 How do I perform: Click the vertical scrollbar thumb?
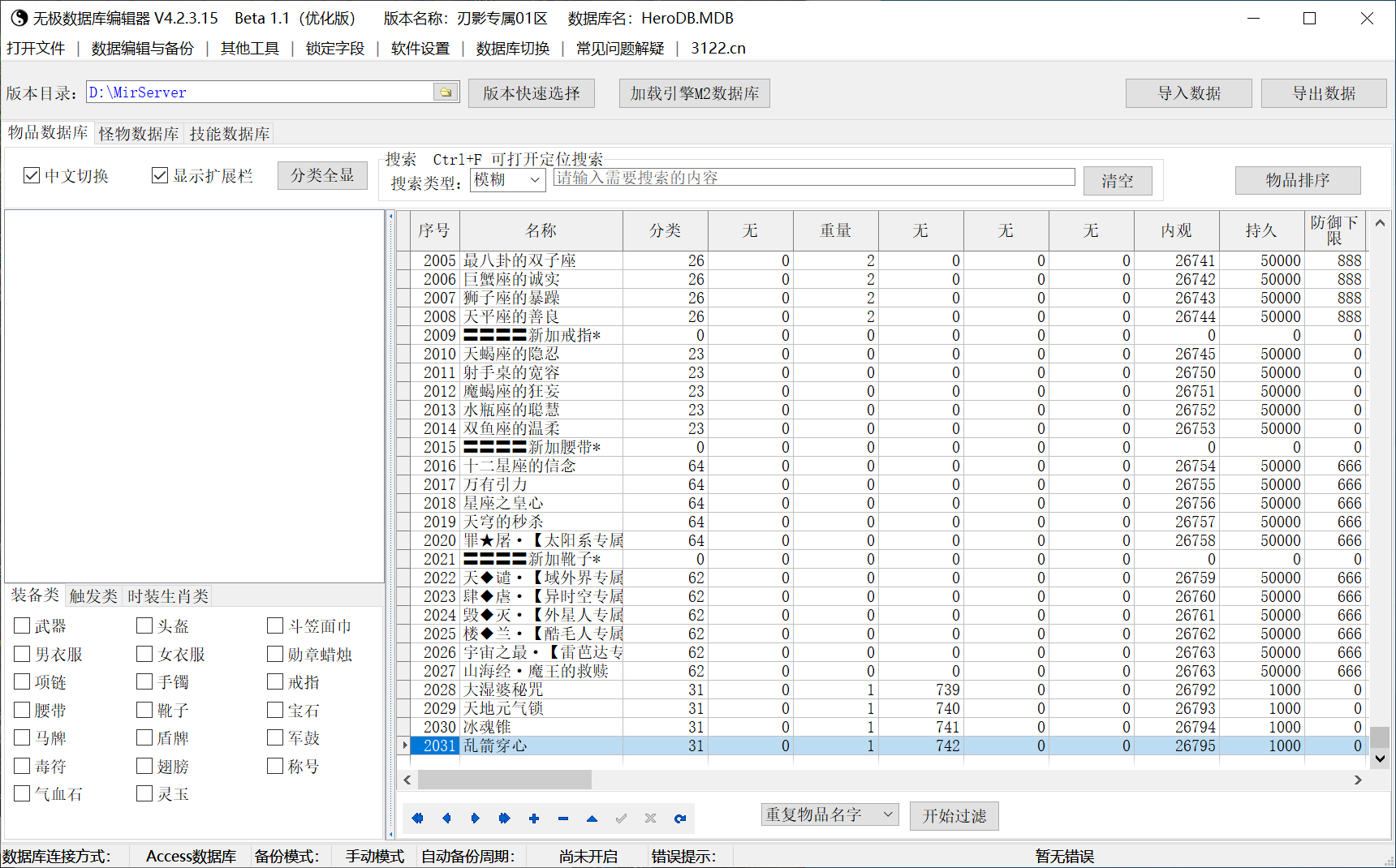point(1380,737)
